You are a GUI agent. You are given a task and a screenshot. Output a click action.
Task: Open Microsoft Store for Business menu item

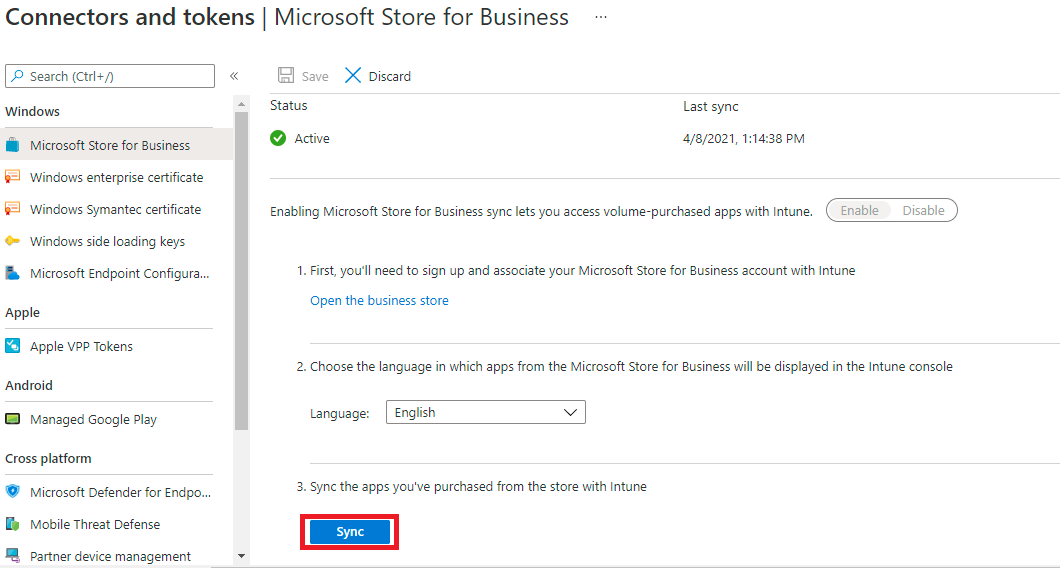point(118,145)
